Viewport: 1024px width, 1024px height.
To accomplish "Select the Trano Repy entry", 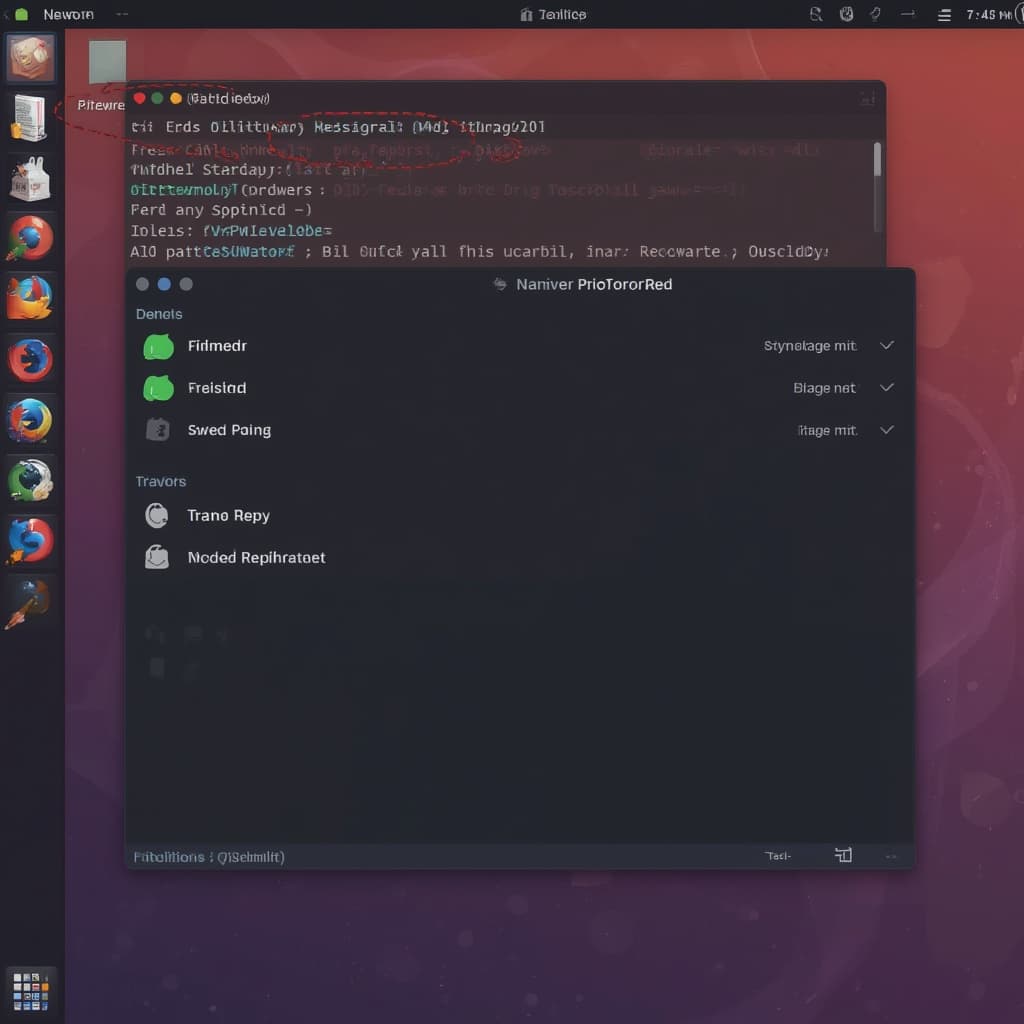I will coord(229,516).
